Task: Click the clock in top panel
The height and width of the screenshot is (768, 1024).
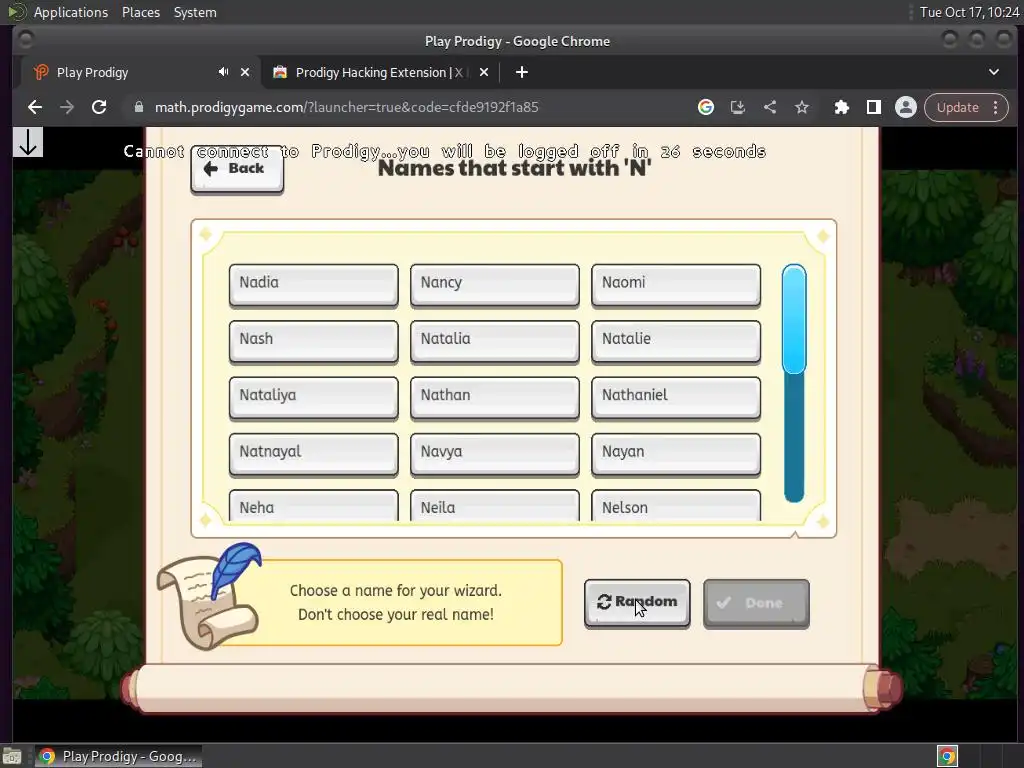Action: click(969, 12)
